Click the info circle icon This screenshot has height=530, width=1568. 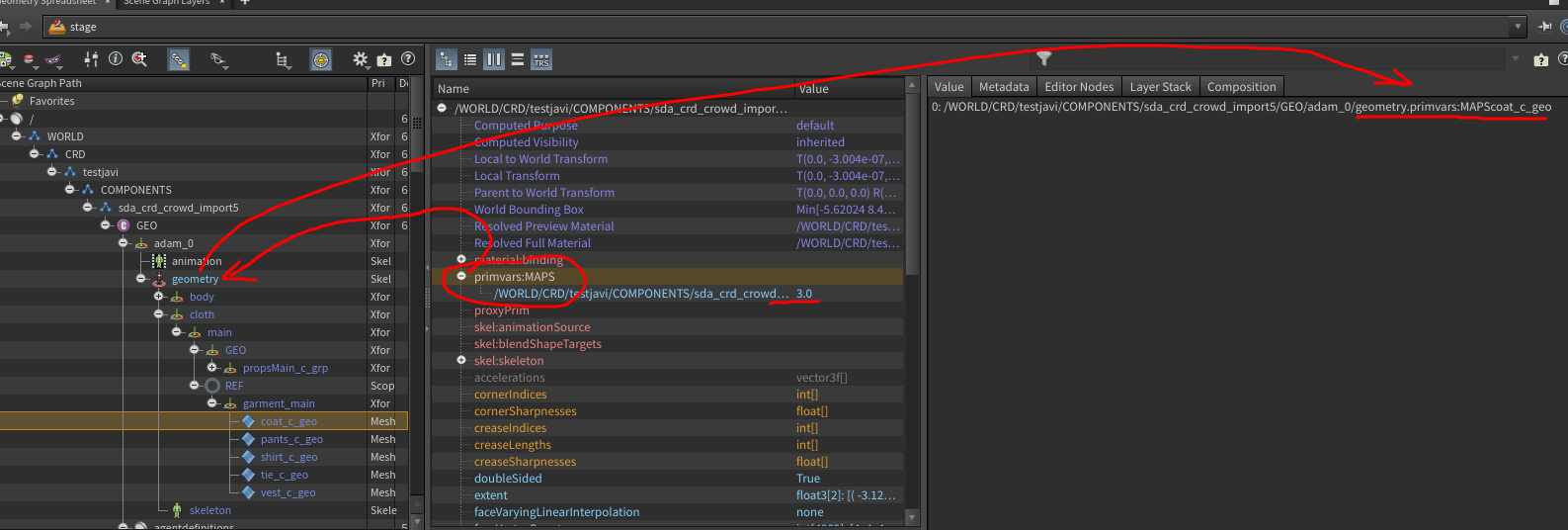116,59
